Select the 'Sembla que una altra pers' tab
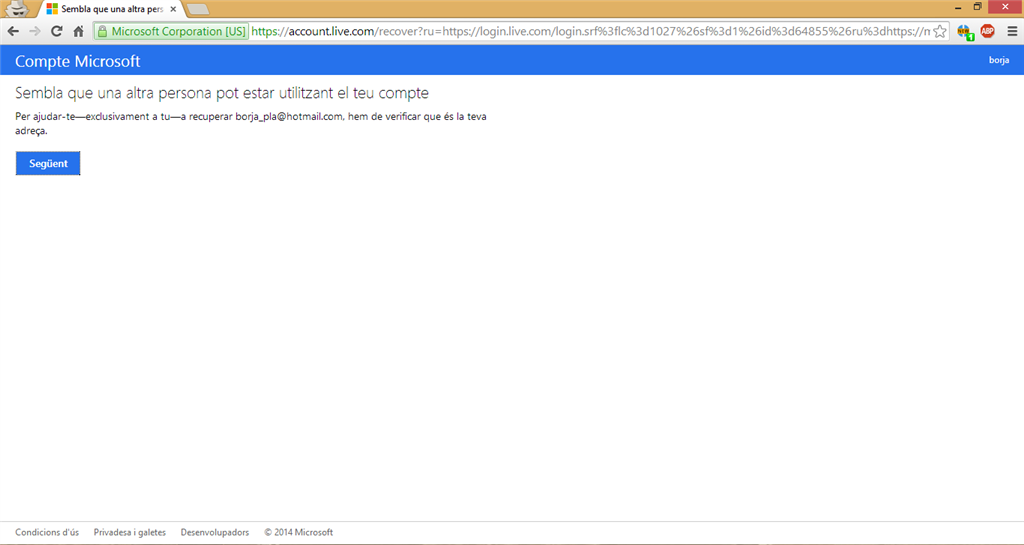This screenshot has width=1024, height=545. (x=111, y=9)
